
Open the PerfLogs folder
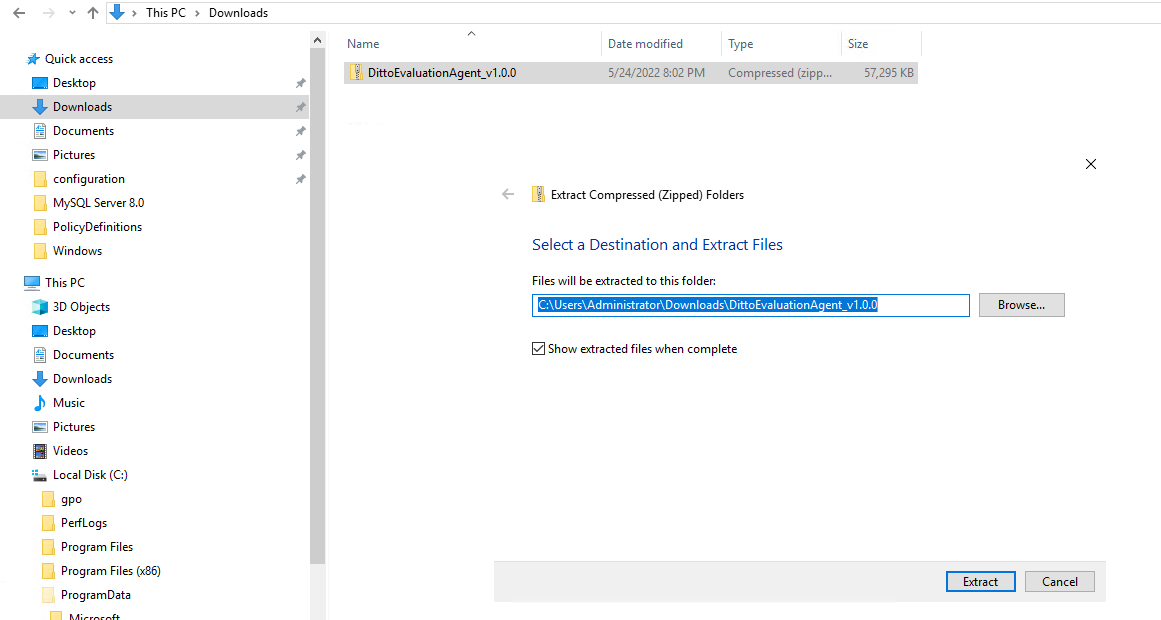[x=84, y=523]
